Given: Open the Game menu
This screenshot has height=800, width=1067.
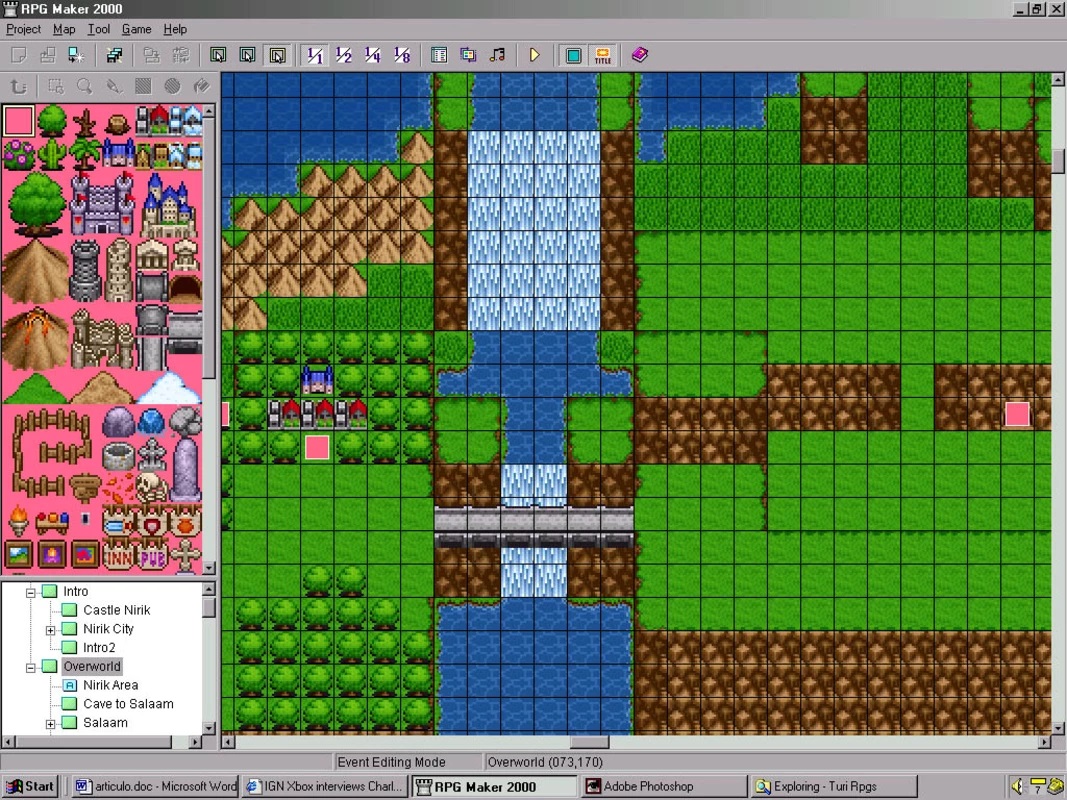Looking at the screenshot, I should click(136, 29).
